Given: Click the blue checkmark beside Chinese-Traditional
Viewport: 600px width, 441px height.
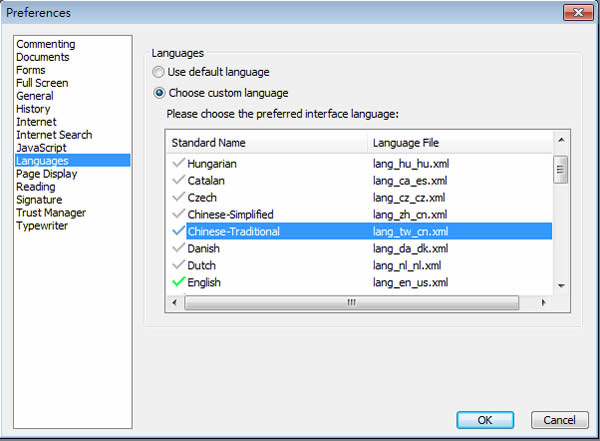Looking at the screenshot, I should click(x=178, y=231).
